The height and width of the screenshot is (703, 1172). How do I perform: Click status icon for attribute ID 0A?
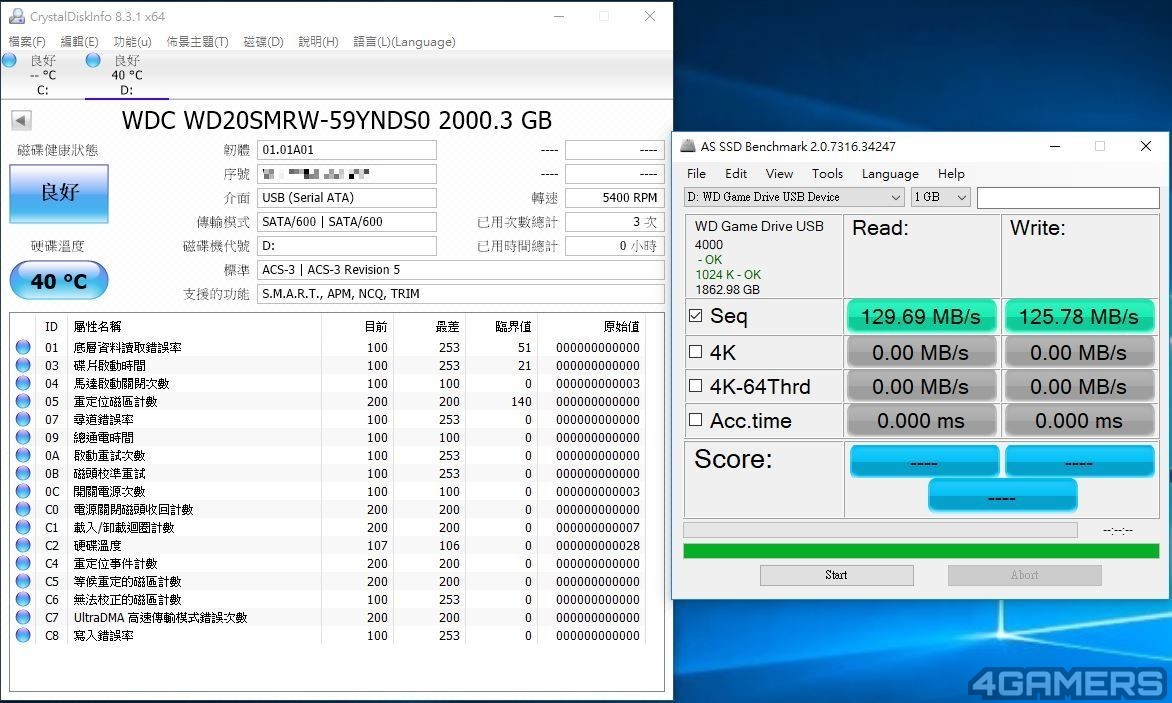23,455
